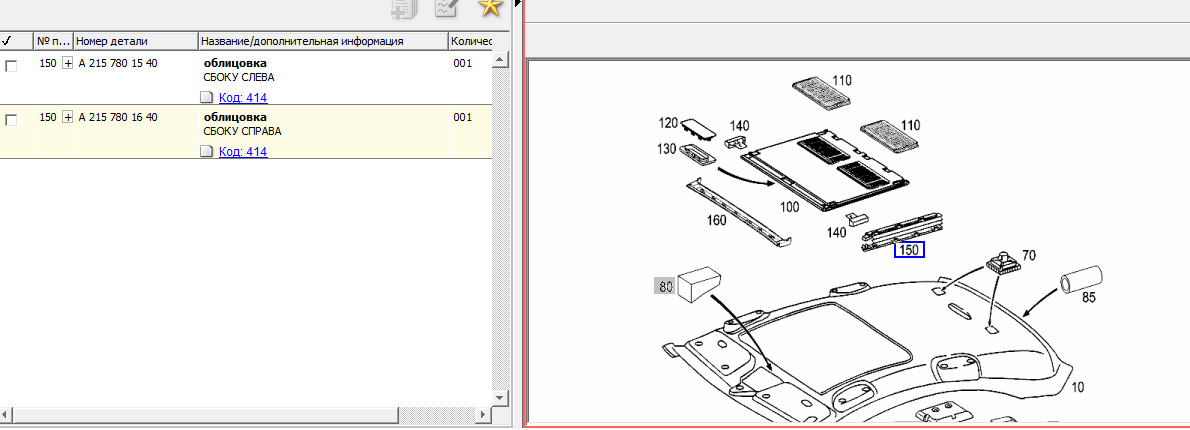Click the СБОКУ СПРАВА description text
The width and height of the screenshot is (1190, 430).
point(242,131)
